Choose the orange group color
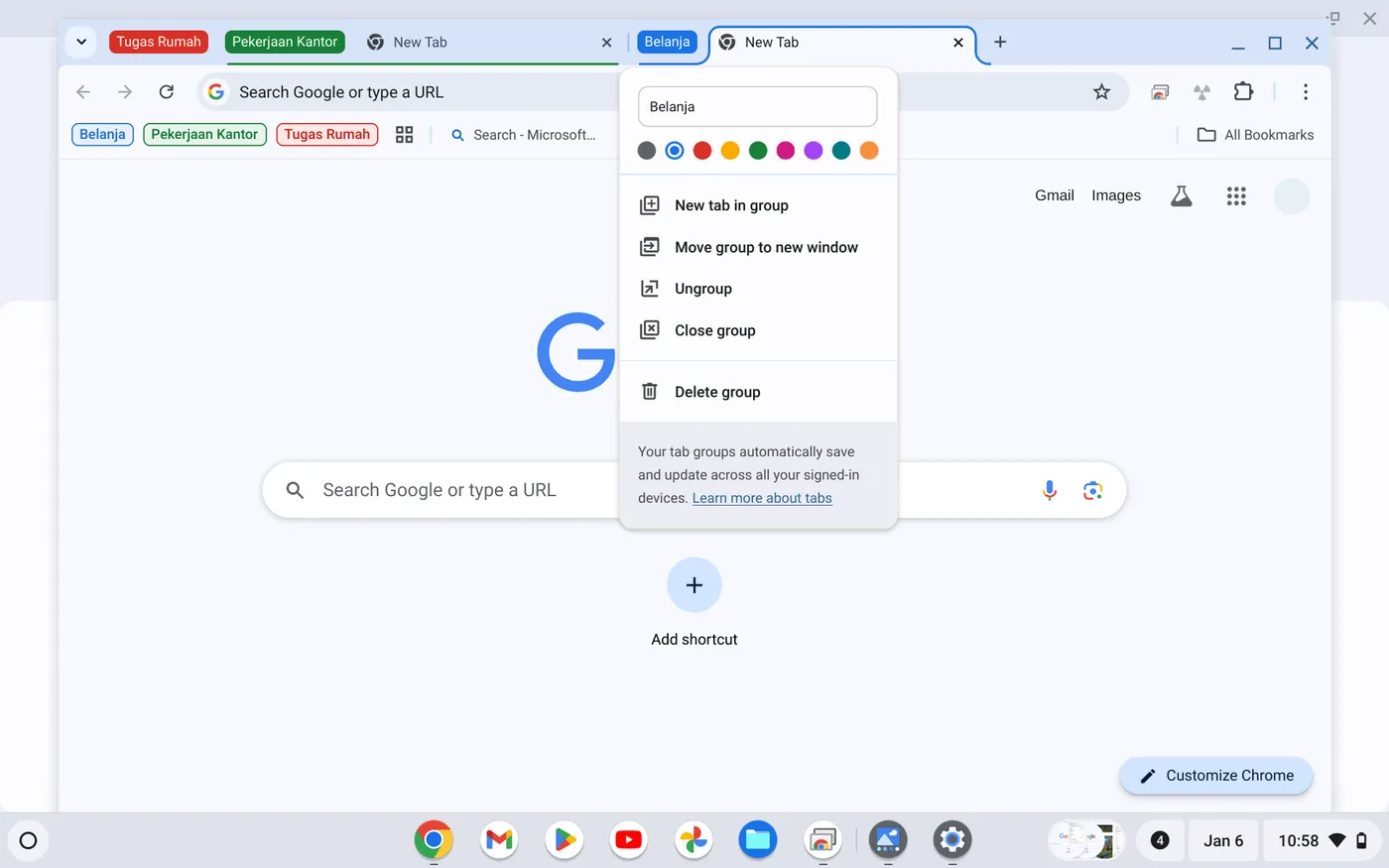Viewport: 1389px width, 868px height. (x=869, y=151)
